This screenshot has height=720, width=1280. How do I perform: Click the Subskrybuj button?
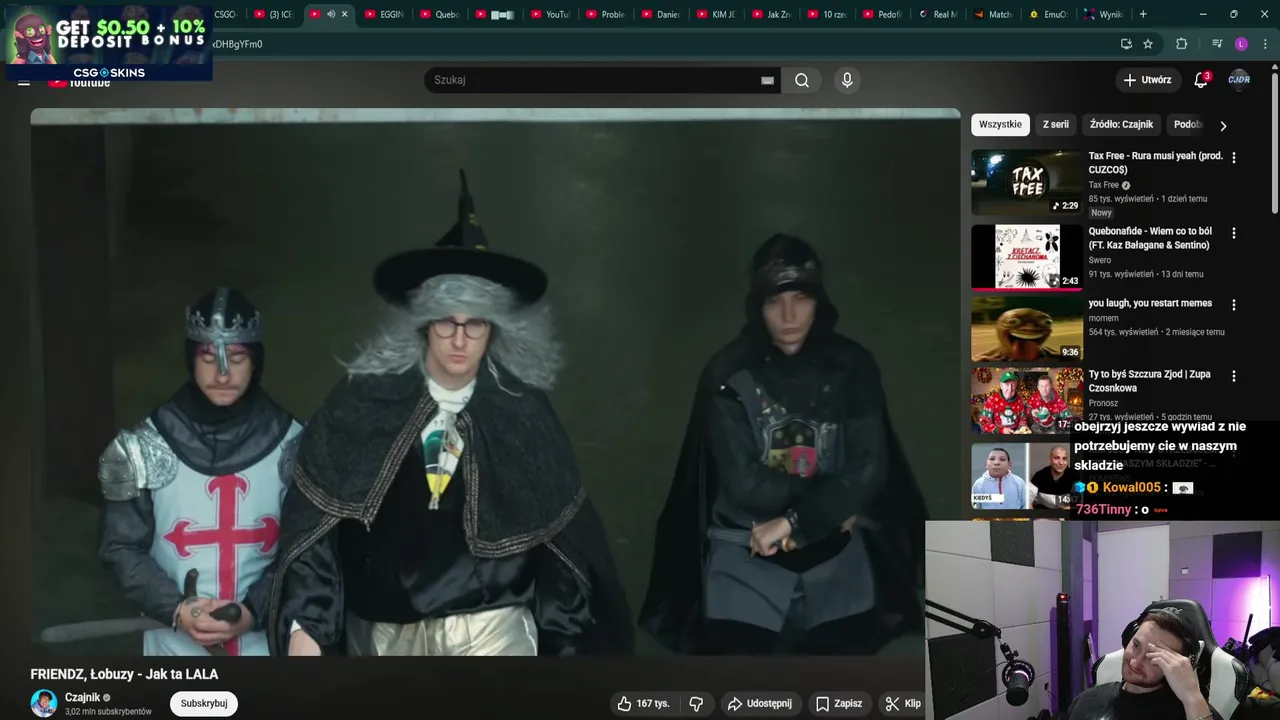click(x=204, y=703)
